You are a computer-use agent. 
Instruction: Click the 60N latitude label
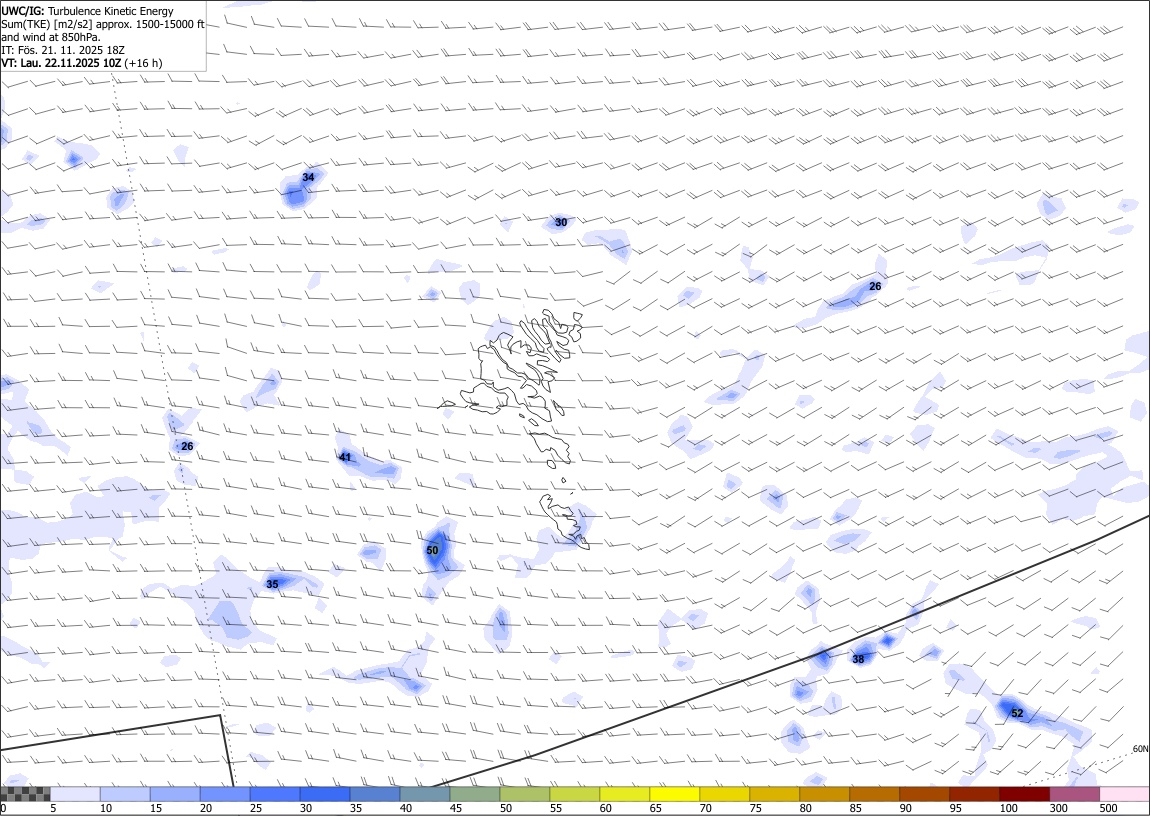(x=1140, y=749)
